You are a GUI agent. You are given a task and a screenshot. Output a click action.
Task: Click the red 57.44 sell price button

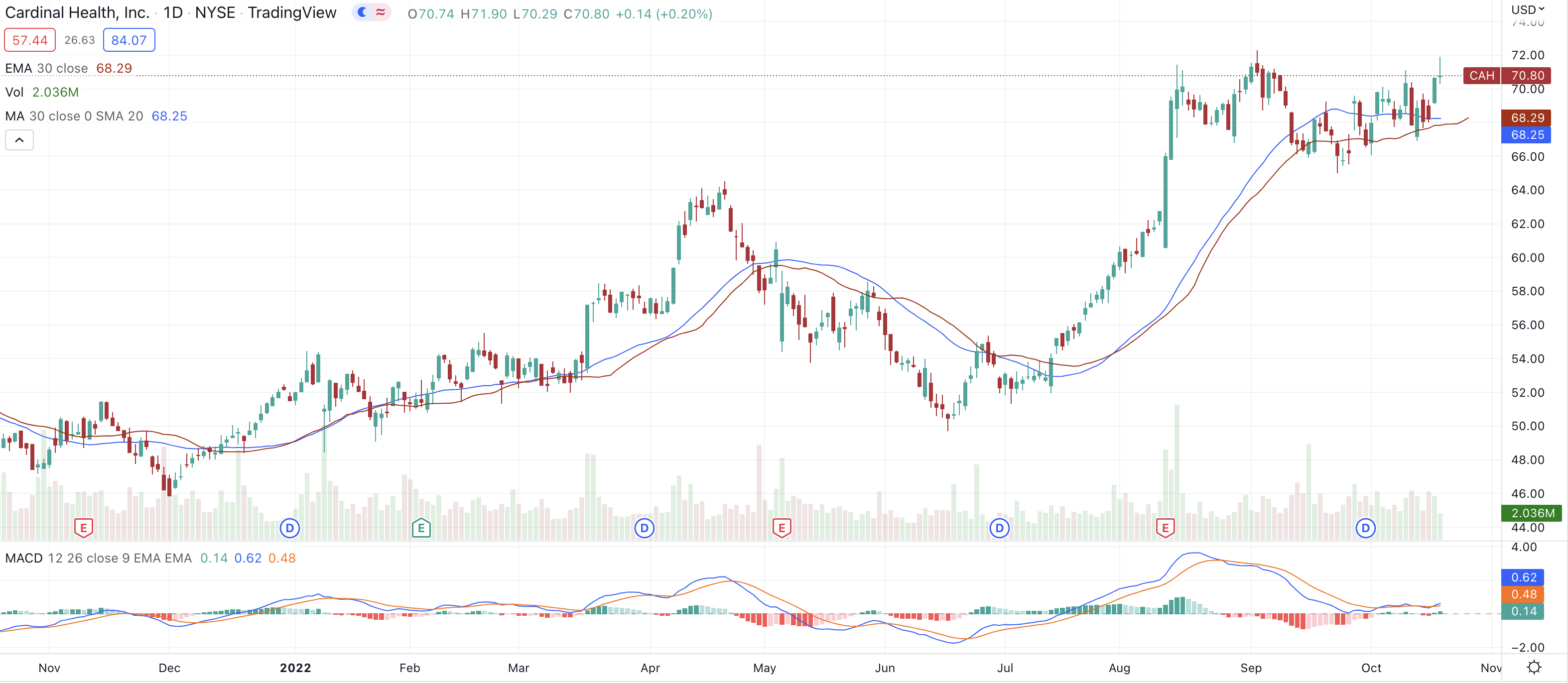[30, 40]
